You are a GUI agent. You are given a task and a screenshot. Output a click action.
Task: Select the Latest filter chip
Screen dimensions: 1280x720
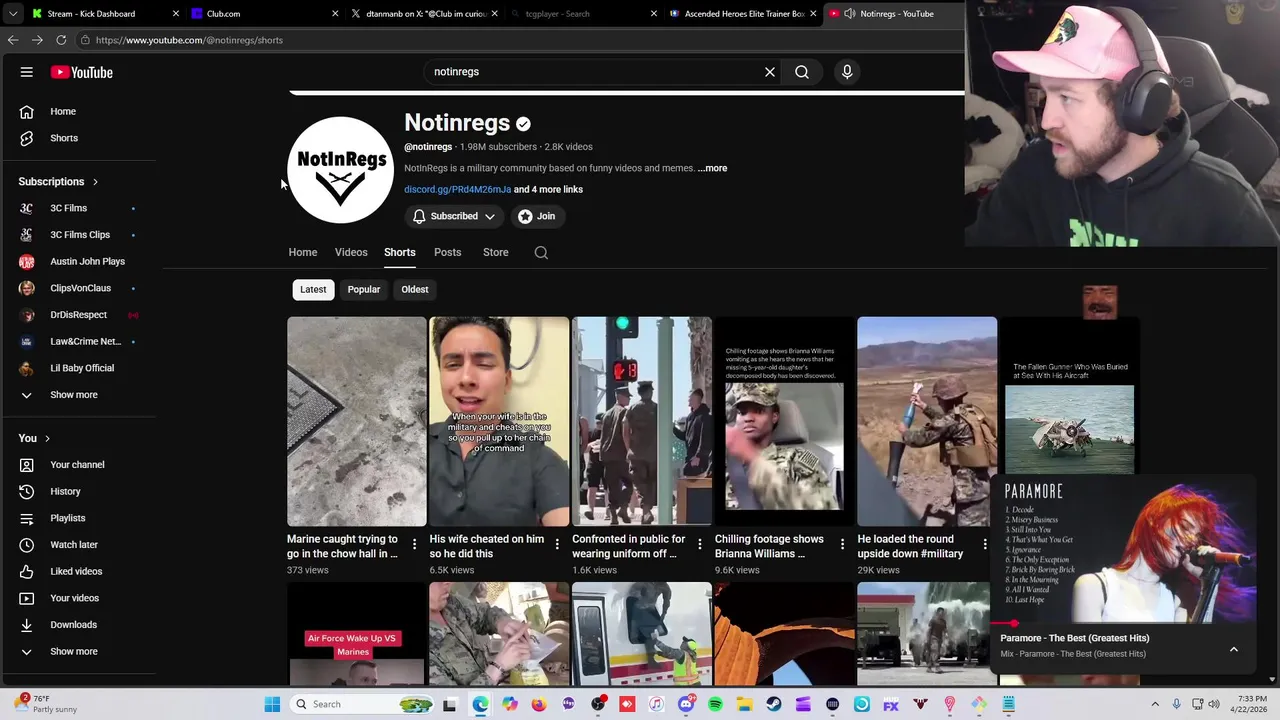point(313,290)
